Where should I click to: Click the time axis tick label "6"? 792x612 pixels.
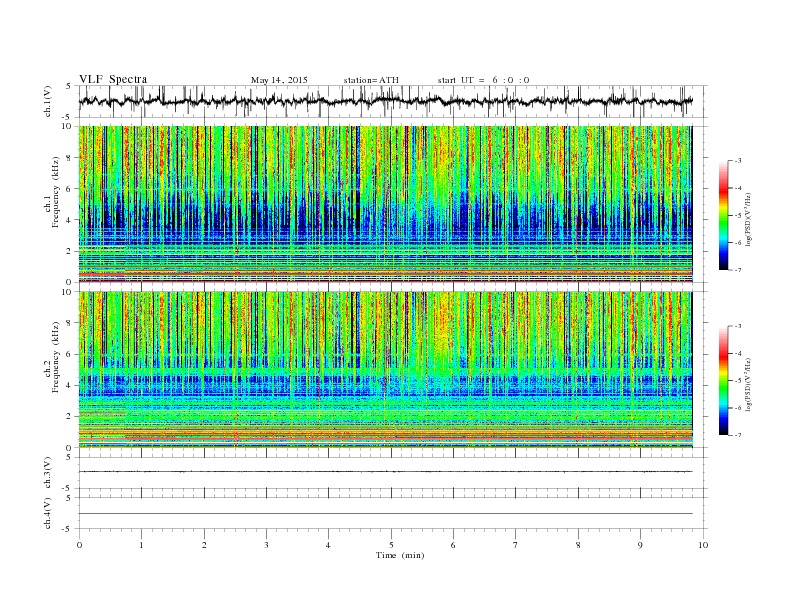click(x=453, y=545)
